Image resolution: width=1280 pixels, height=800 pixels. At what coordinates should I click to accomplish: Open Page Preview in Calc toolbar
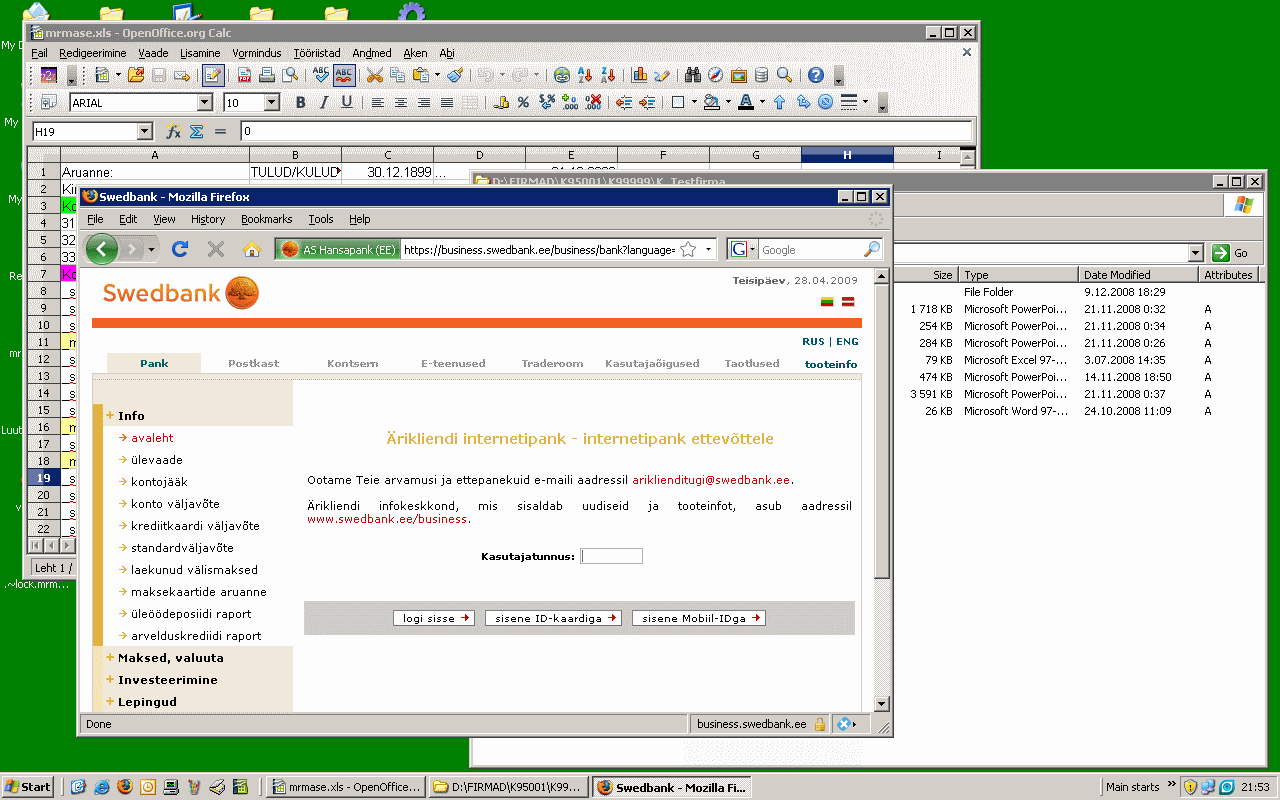pyautogui.click(x=290, y=75)
